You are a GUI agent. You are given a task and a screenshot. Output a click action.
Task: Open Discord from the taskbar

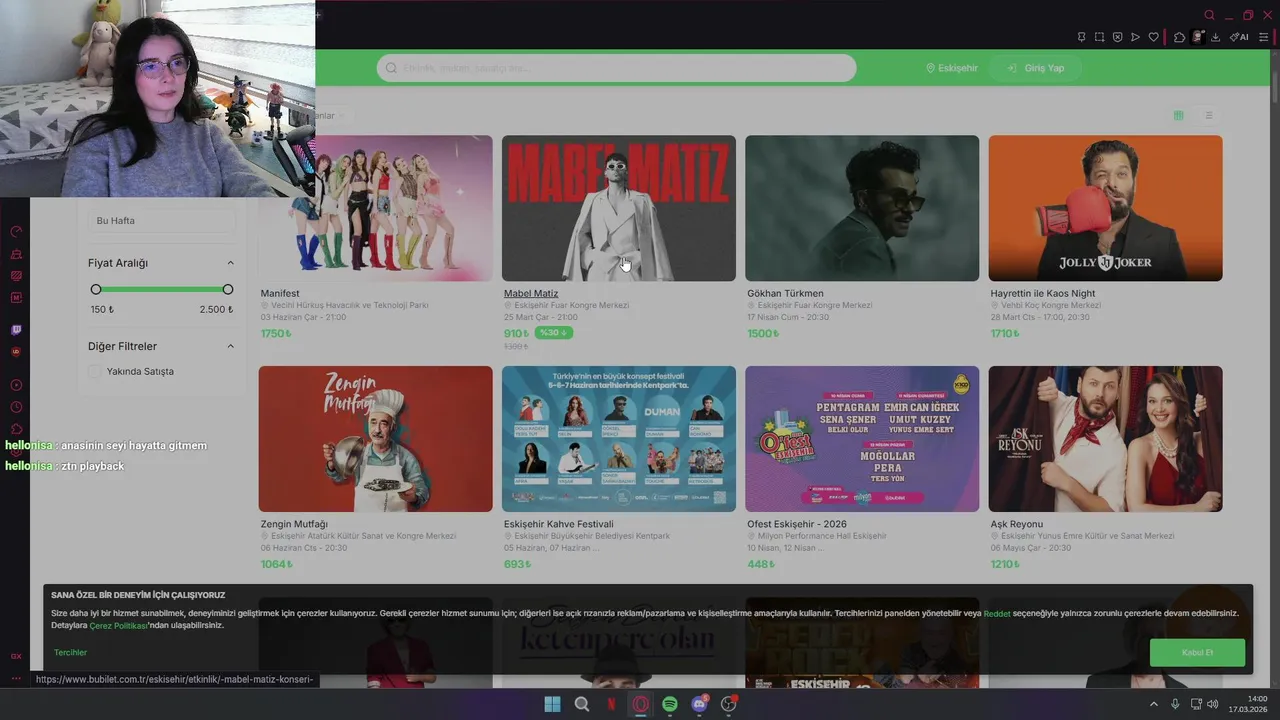(x=699, y=704)
